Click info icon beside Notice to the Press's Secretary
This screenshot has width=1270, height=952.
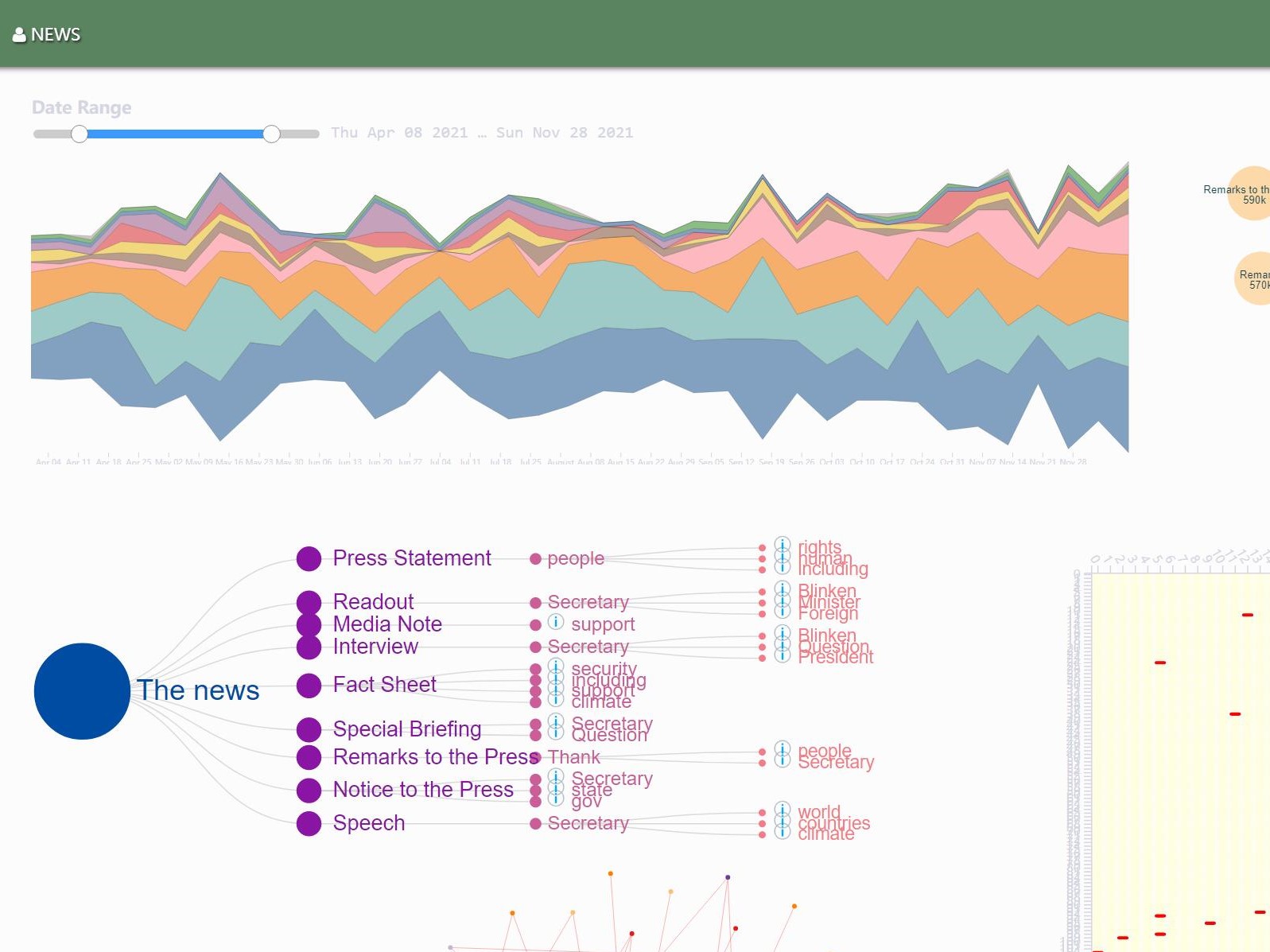(556, 776)
